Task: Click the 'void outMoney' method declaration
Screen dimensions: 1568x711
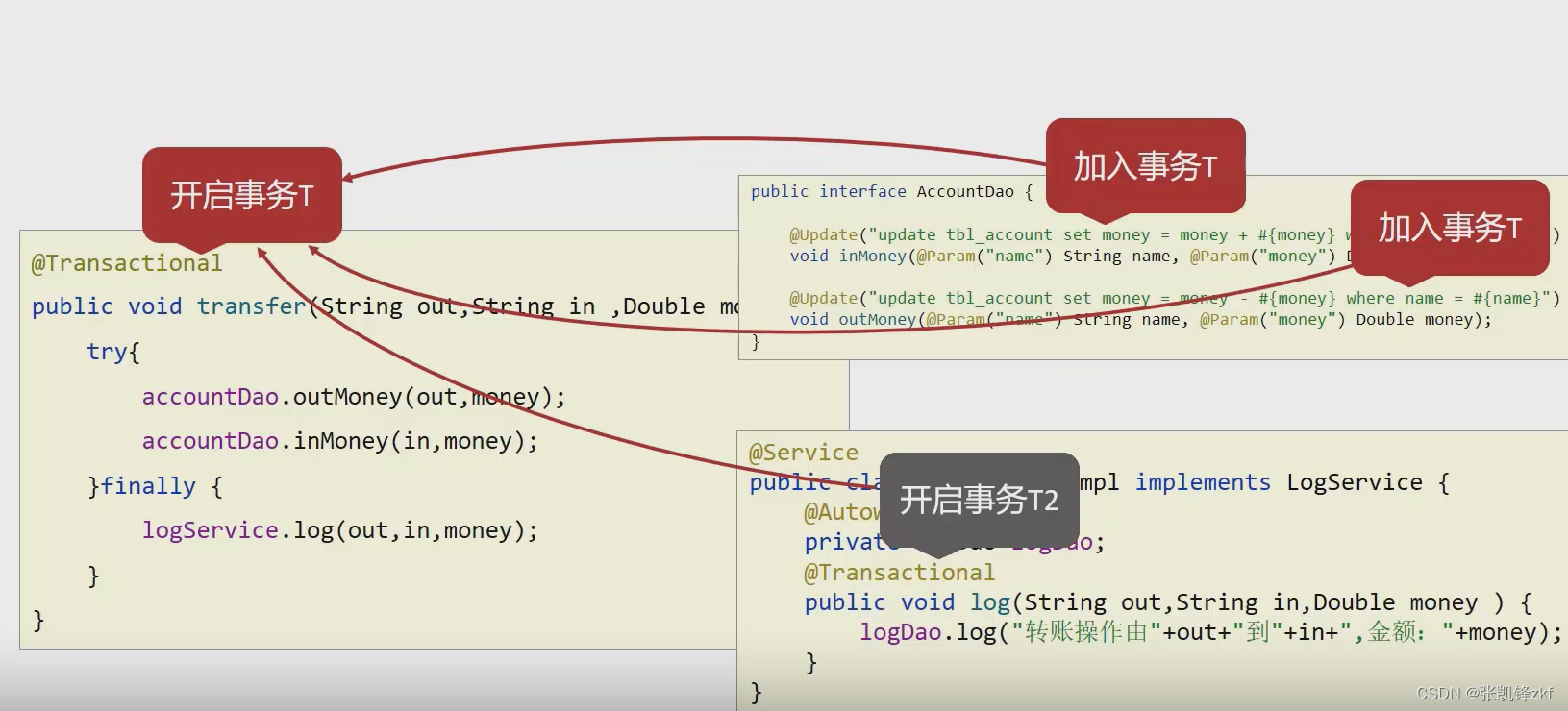Action: point(1141,320)
